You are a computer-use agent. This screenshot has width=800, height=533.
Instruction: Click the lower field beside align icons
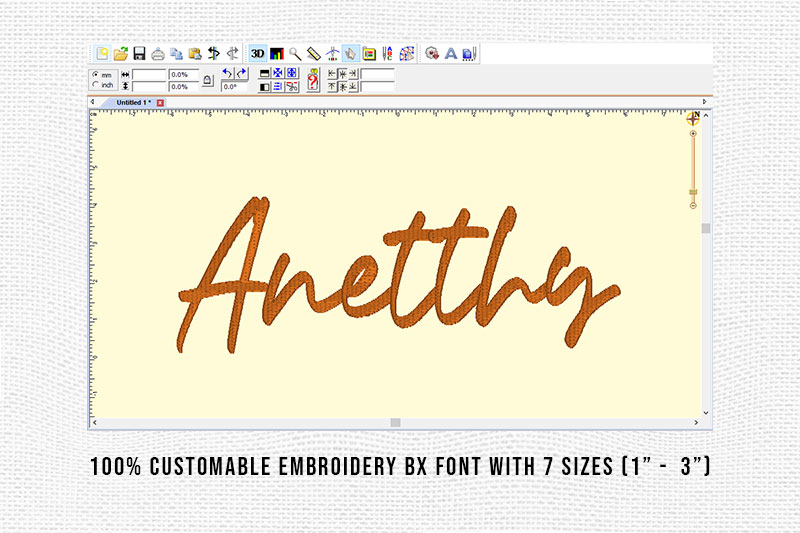(x=377, y=87)
